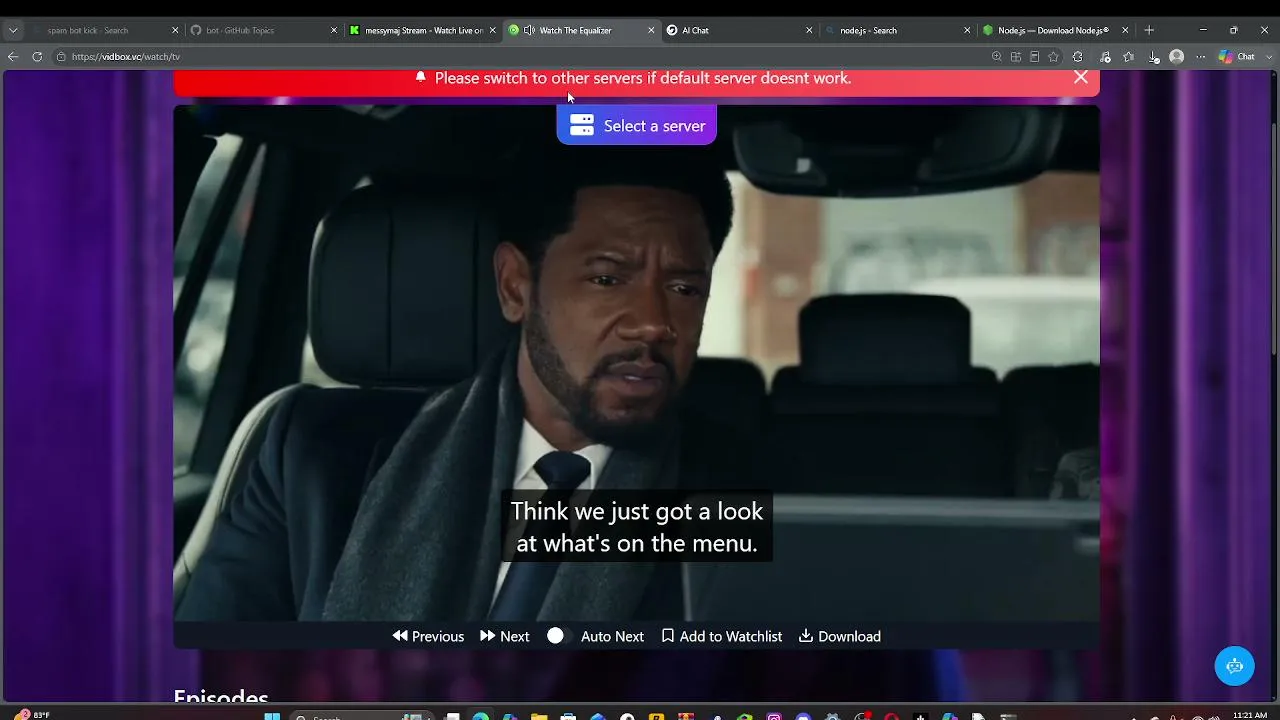Switch to the bot GitHub Topics tab
This screenshot has width=1280, height=720.
coord(265,31)
